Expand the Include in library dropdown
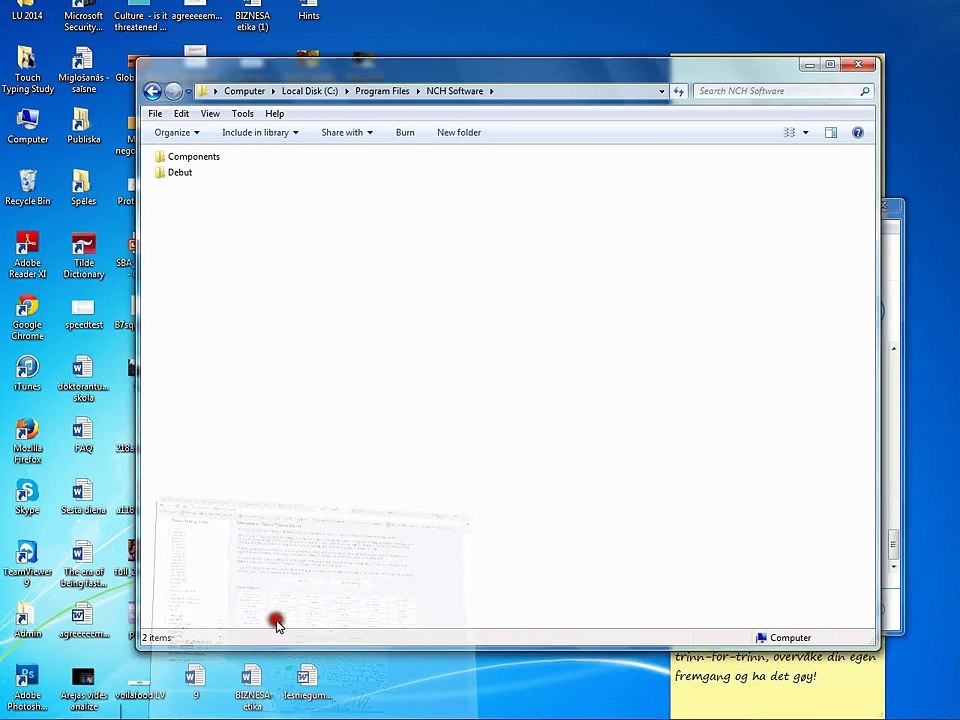This screenshot has height=720, width=960. (259, 132)
